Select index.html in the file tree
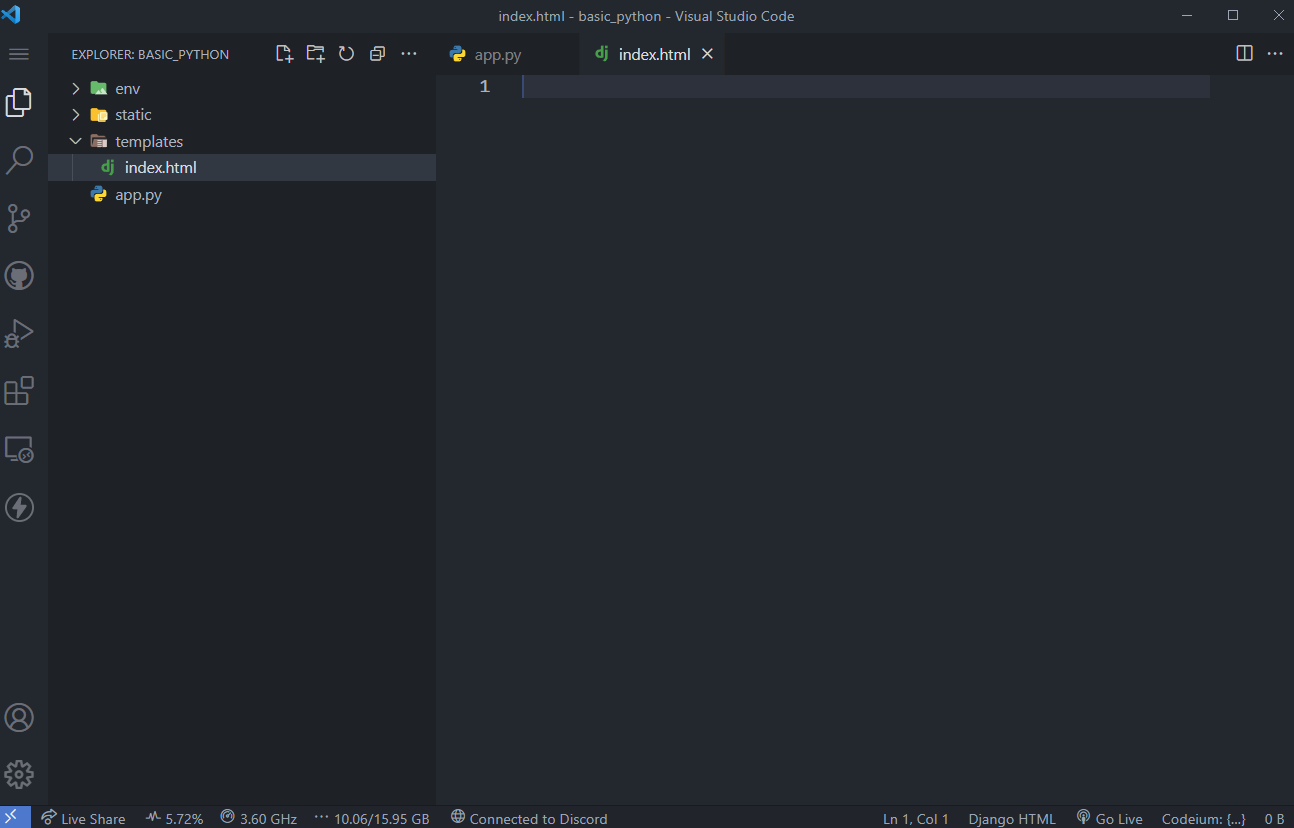Screen dimensions: 1294x828 tap(242, 167)
